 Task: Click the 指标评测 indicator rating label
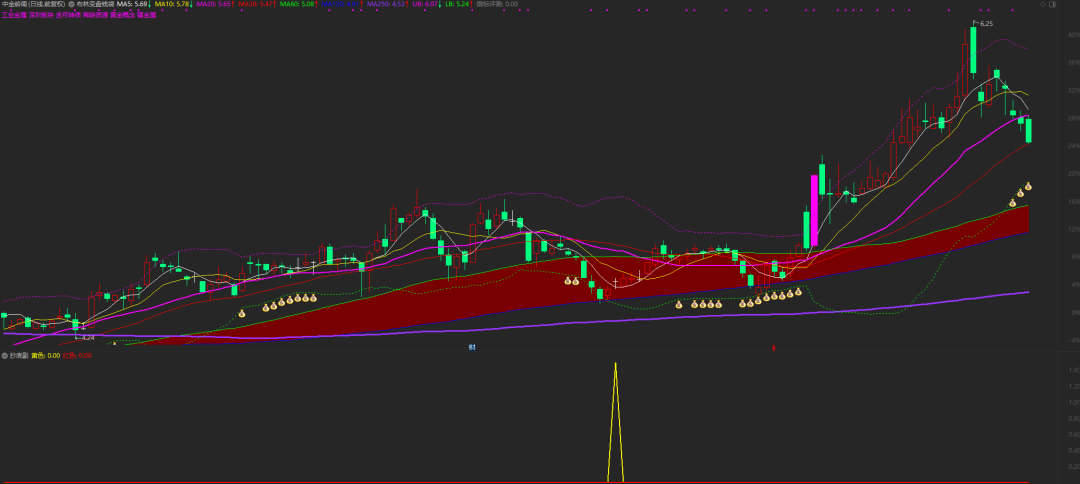click(x=497, y=5)
